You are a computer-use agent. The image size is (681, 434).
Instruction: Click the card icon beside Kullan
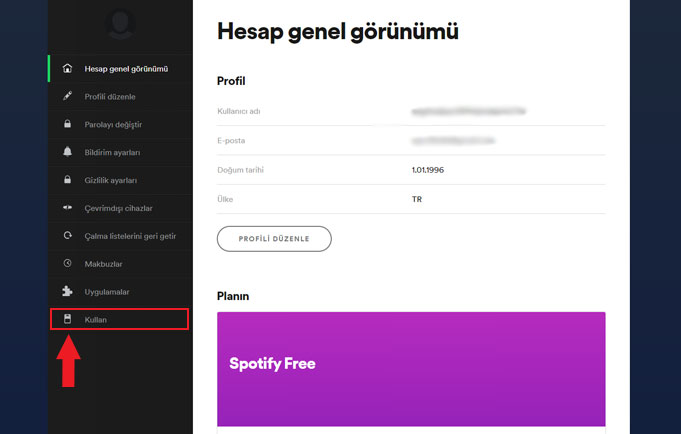tap(67, 319)
